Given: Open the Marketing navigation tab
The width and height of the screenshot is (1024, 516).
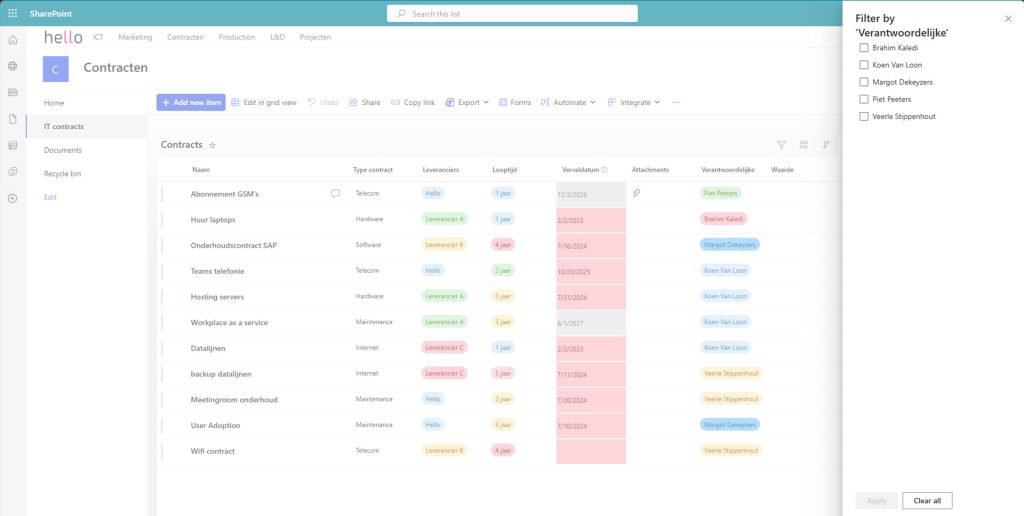Looking at the screenshot, I should pos(135,37).
